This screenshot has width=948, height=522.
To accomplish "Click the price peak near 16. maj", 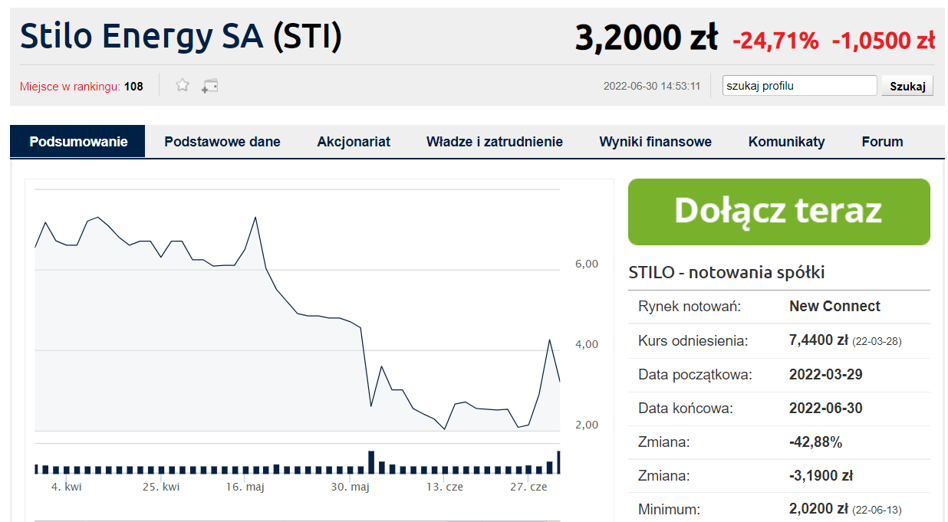I will (256, 218).
